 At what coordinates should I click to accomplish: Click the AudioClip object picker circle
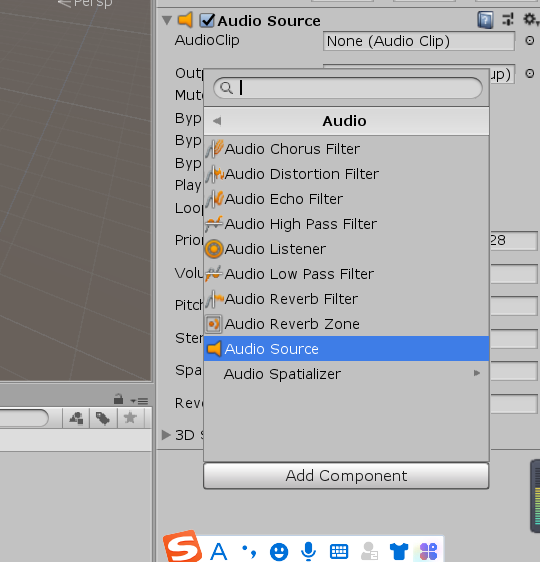(530, 41)
